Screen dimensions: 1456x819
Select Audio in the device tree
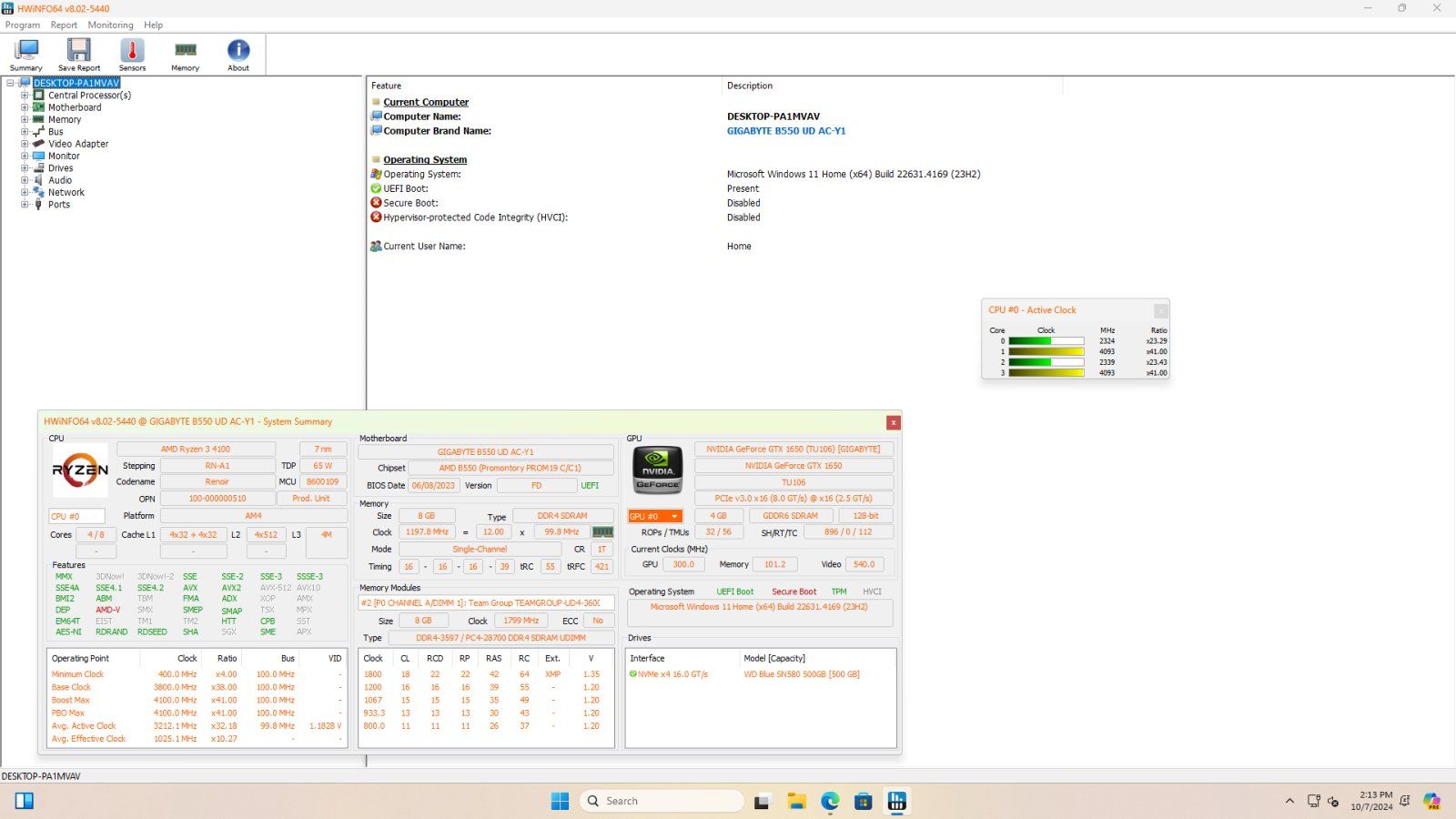[60, 180]
